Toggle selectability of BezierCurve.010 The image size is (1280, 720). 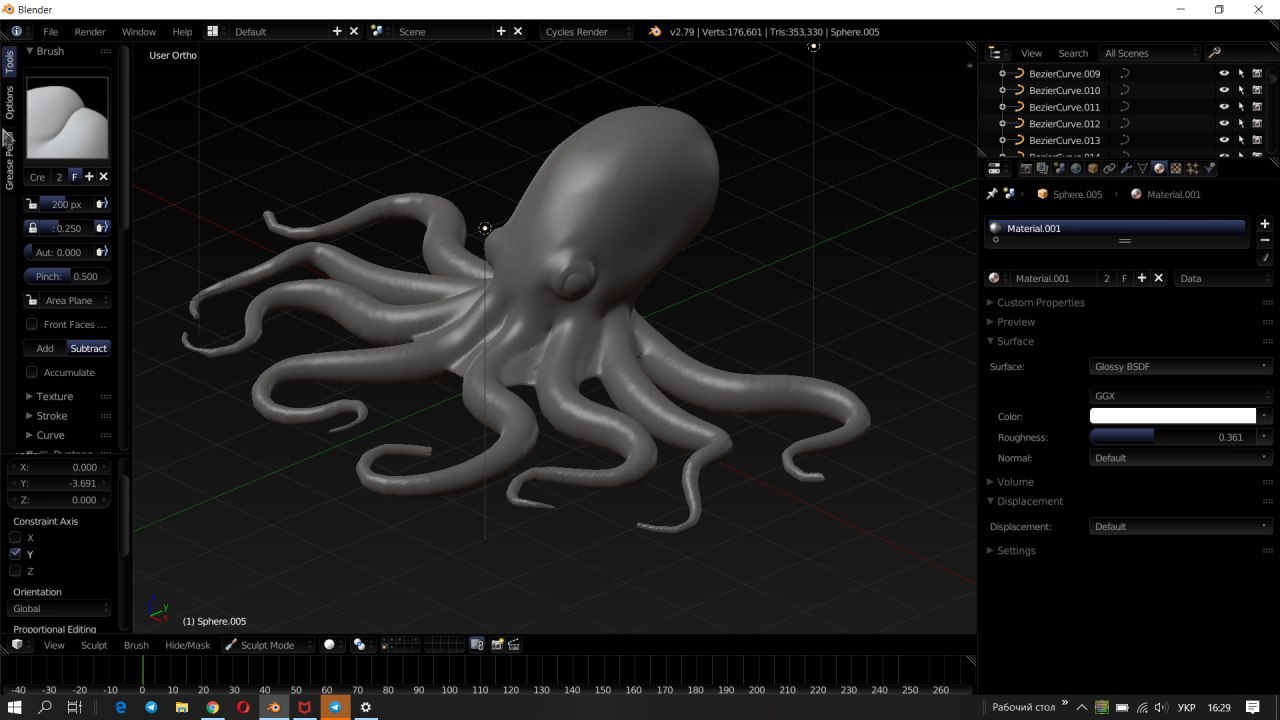(x=1241, y=90)
